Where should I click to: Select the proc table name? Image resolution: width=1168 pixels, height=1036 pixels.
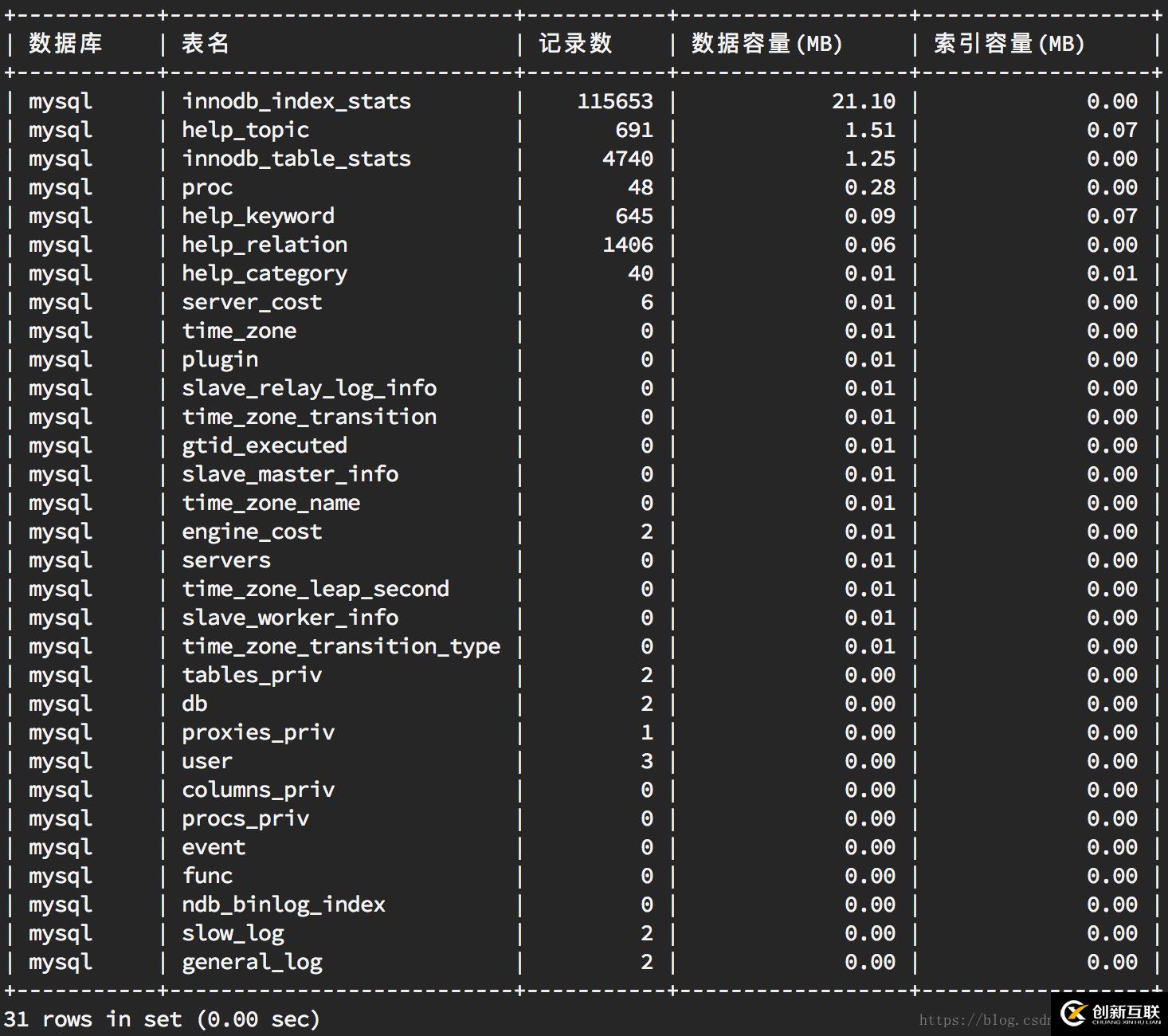206,187
